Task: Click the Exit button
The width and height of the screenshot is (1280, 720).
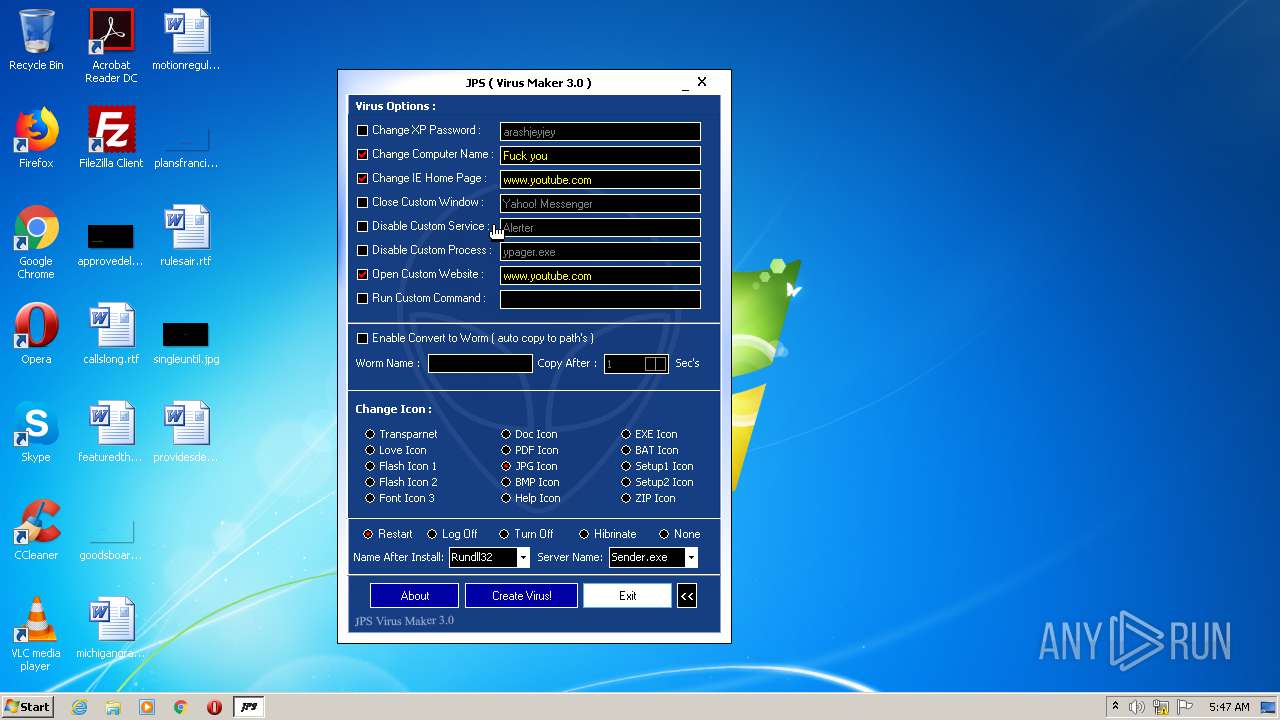Action: pos(627,596)
